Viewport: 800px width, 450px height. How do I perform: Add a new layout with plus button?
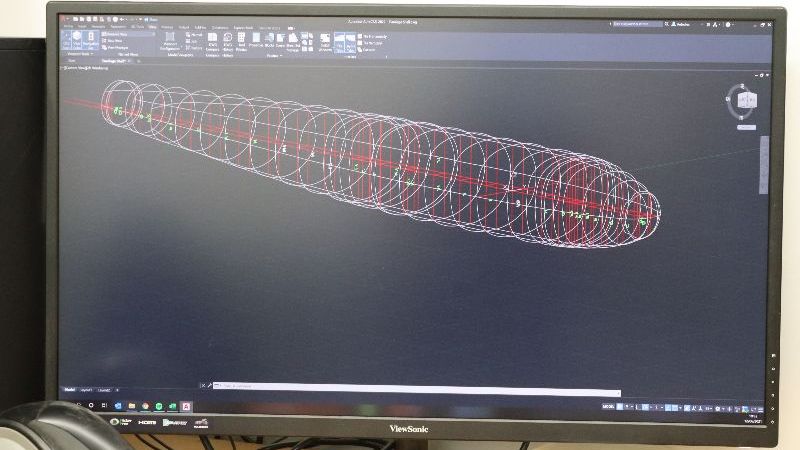pyautogui.click(x=117, y=390)
